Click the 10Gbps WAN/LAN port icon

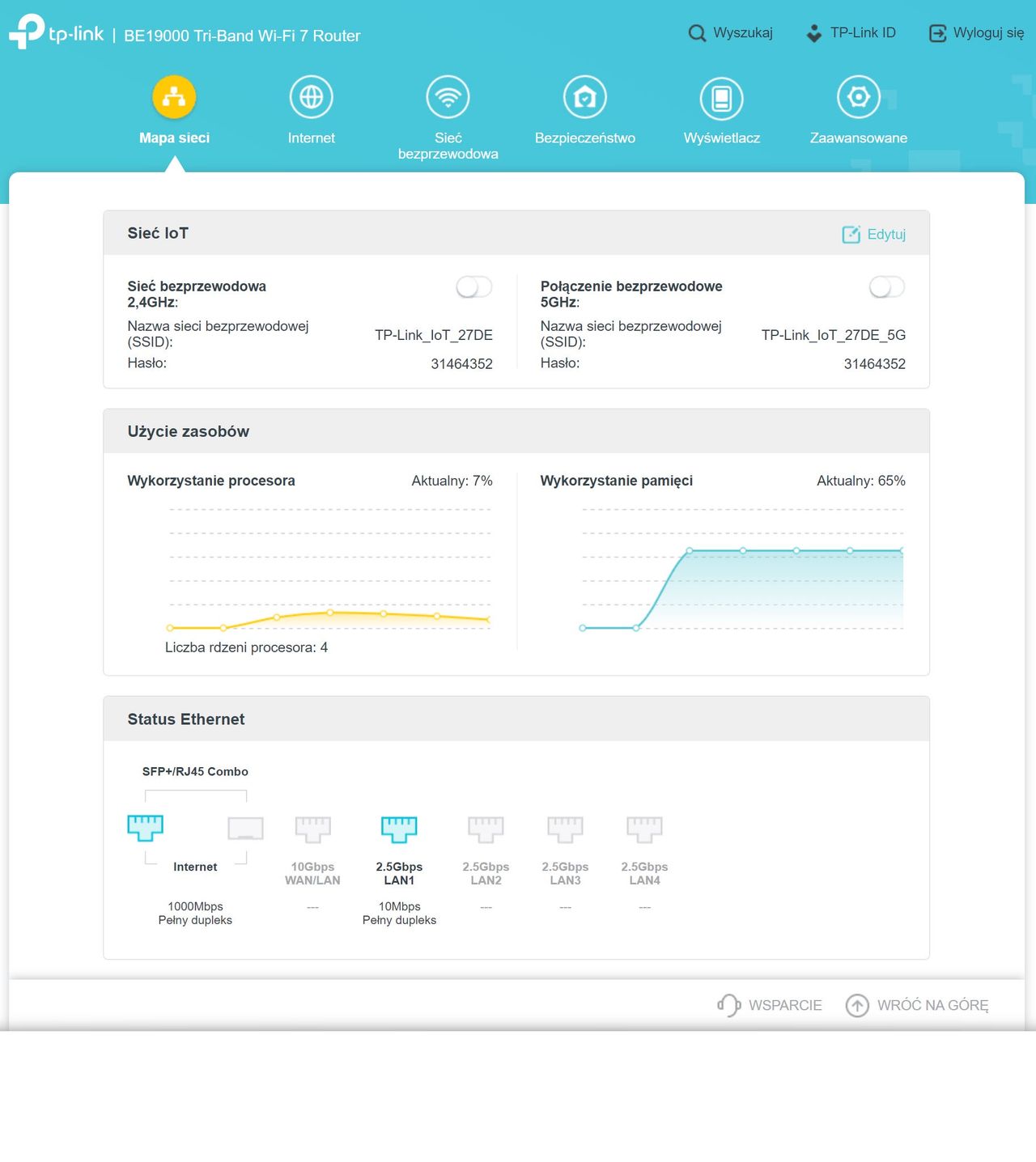tap(313, 829)
